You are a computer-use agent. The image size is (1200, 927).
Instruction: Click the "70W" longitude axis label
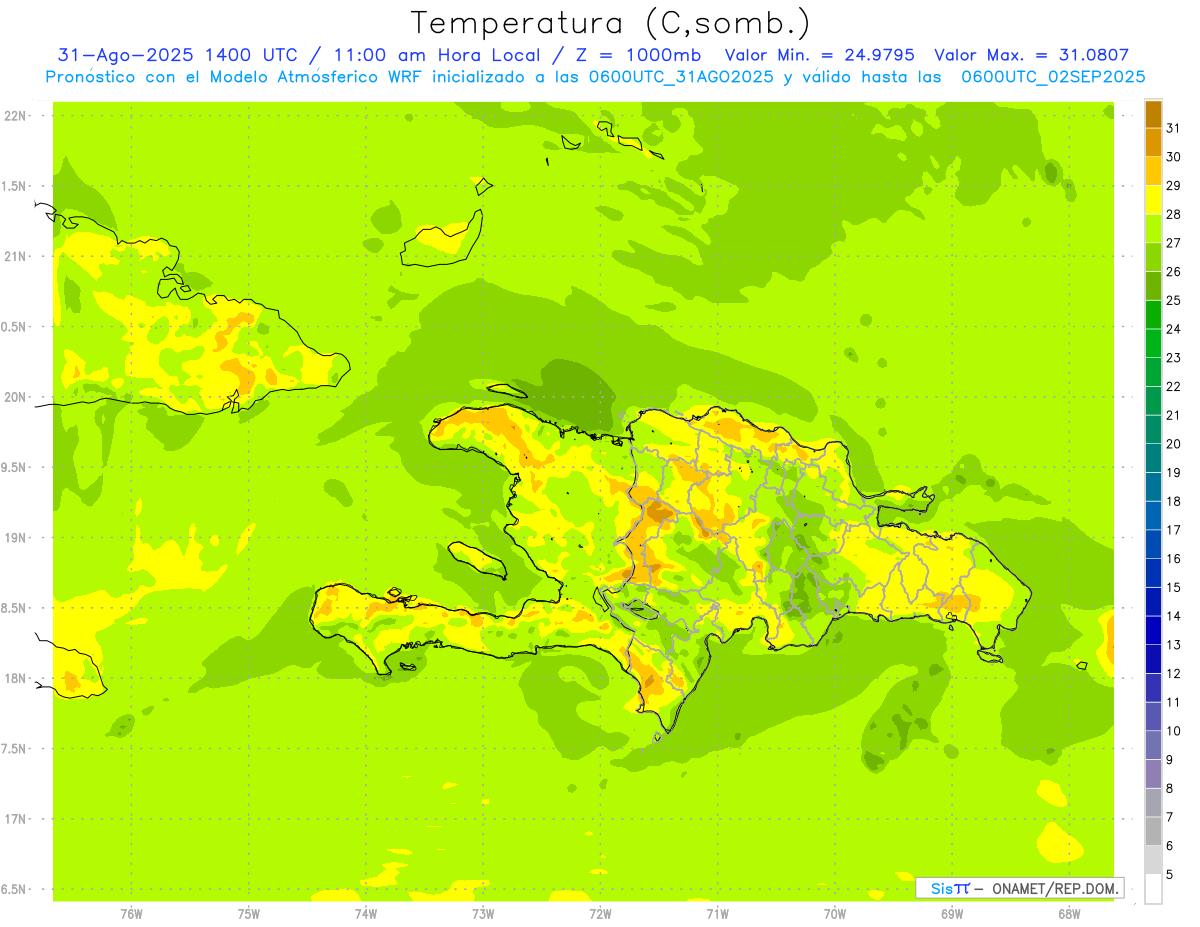point(835,913)
